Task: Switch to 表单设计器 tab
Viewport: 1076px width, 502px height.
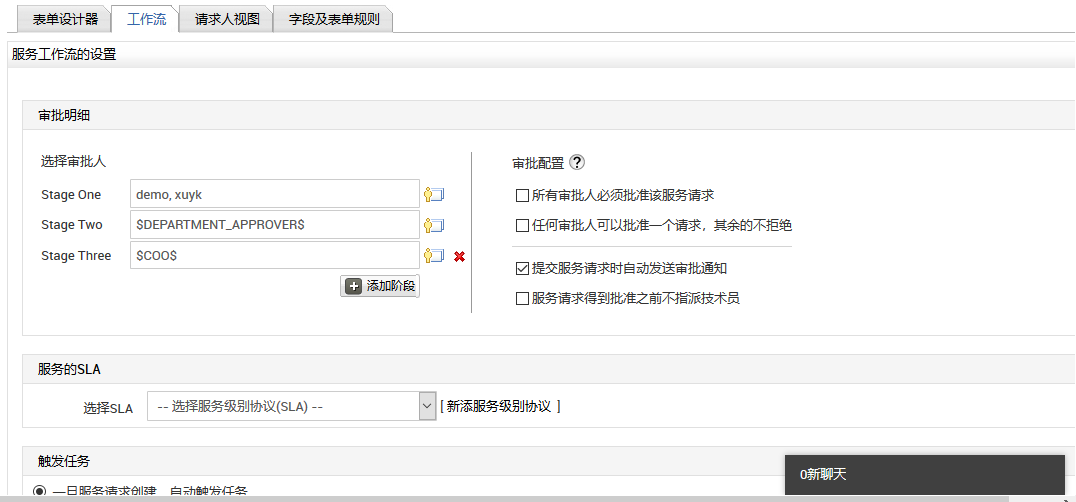Action: 65,19
